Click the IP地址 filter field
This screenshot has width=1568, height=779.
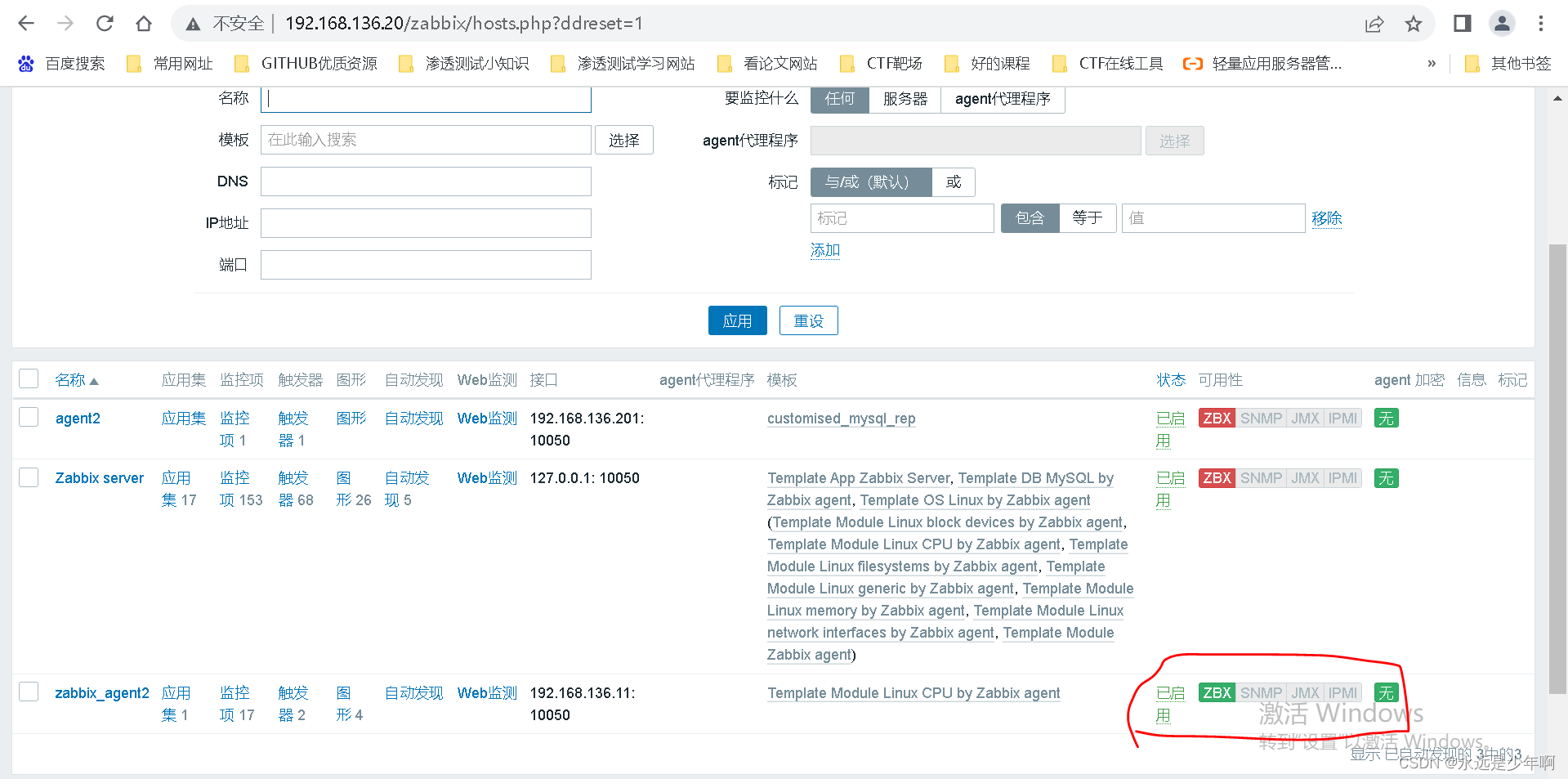[426, 223]
